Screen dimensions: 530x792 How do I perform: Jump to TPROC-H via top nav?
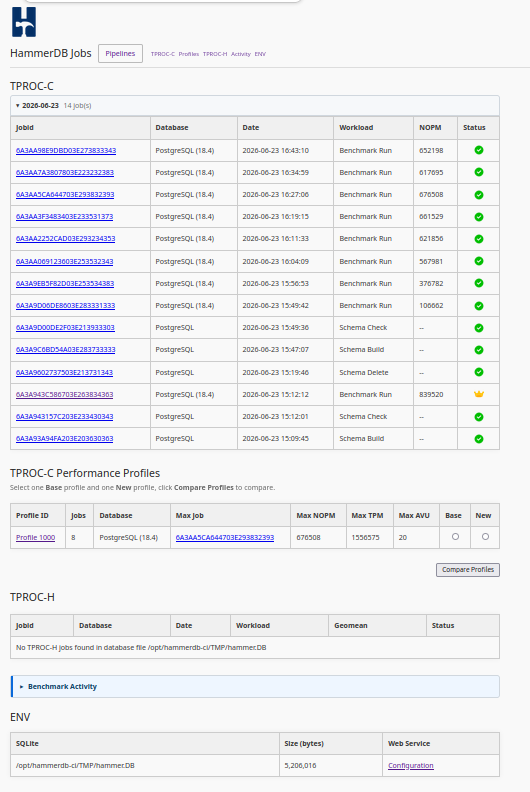click(x=215, y=54)
